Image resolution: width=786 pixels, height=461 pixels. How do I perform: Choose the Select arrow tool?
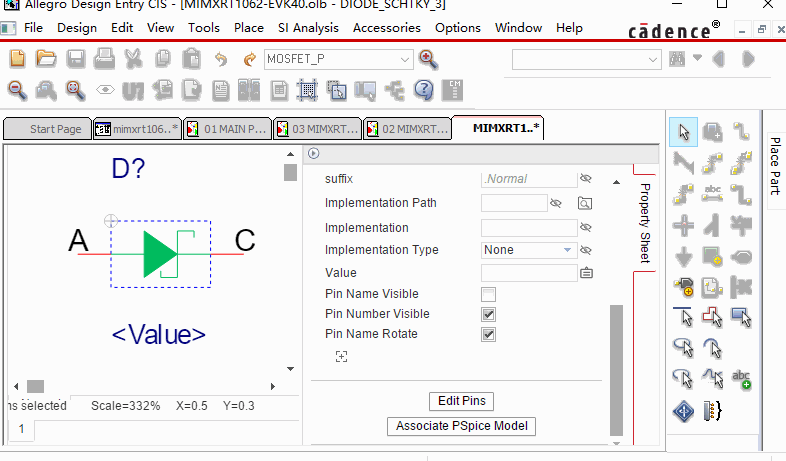point(684,131)
